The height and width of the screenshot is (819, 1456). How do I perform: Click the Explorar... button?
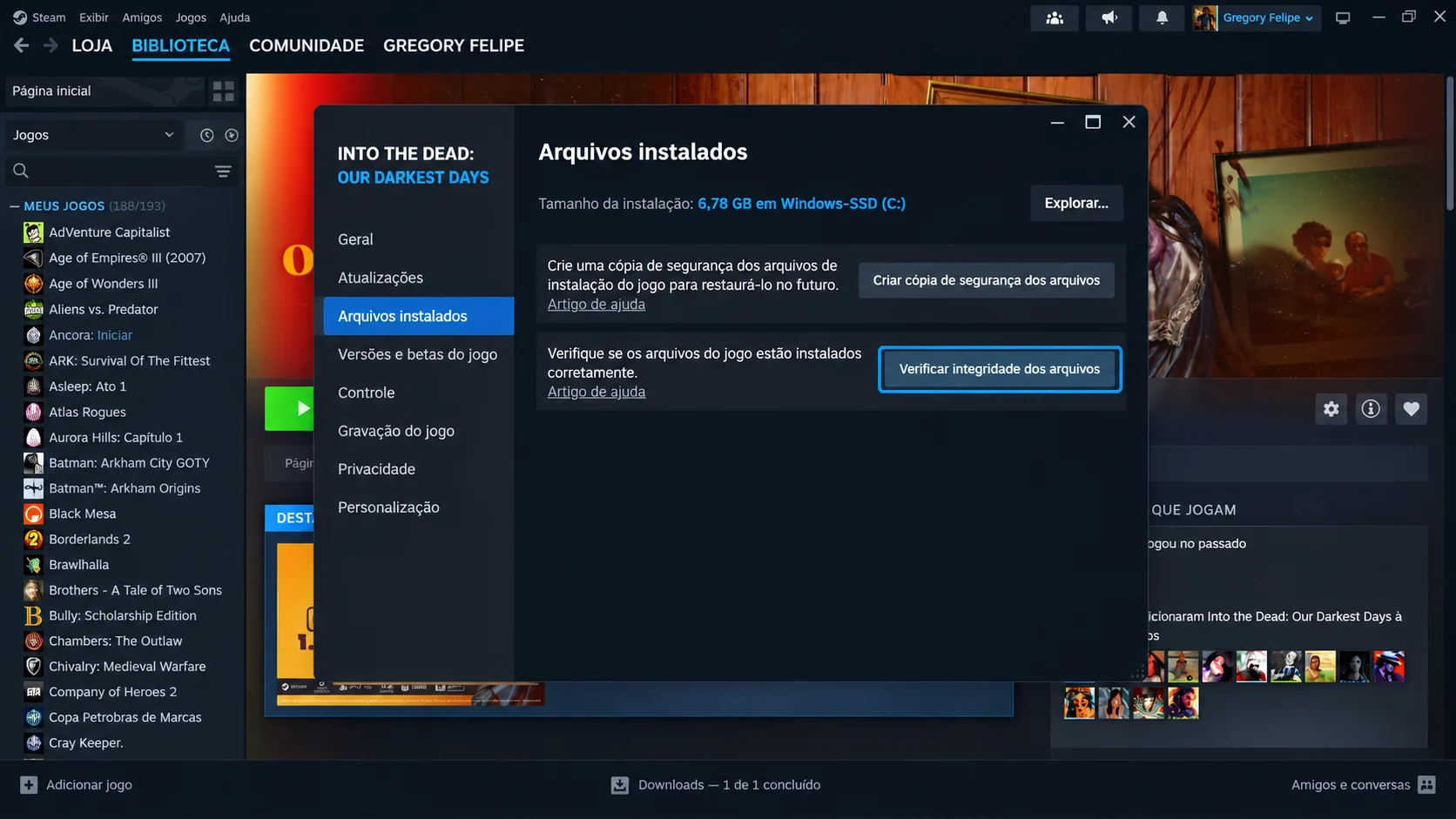point(1076,203)
